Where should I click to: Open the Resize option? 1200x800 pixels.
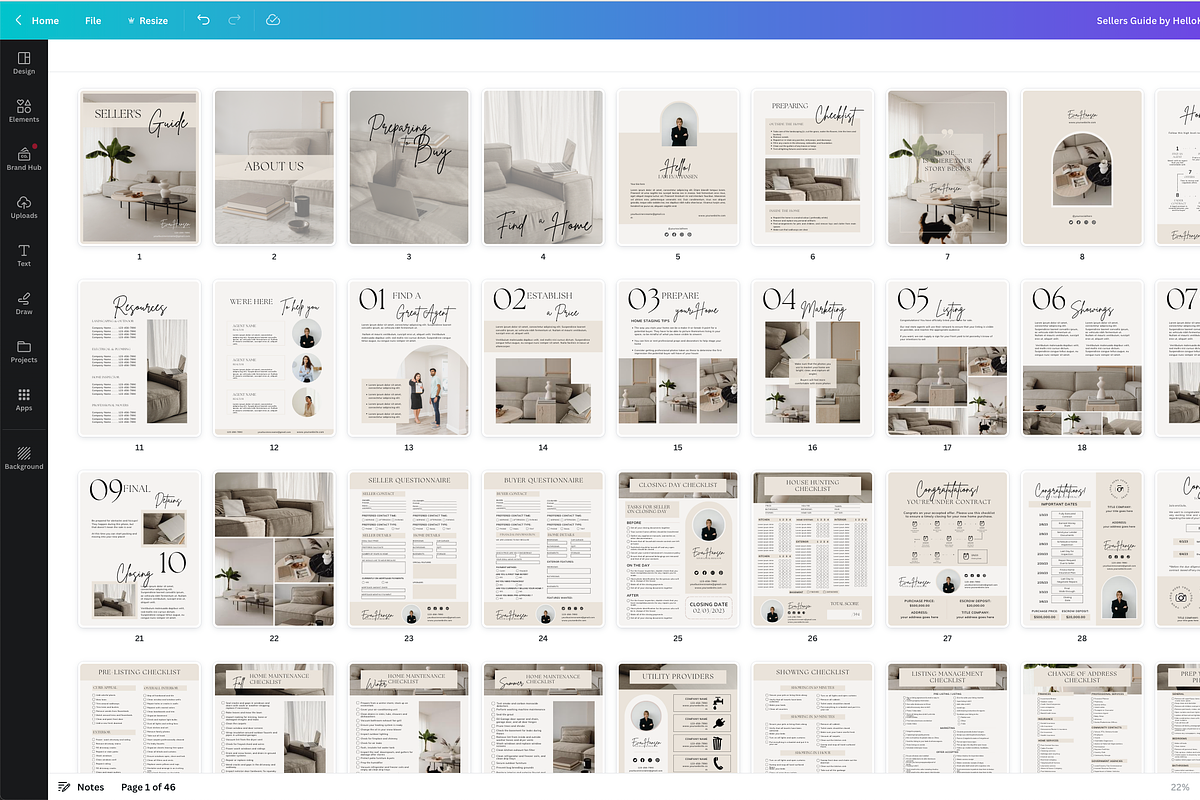tap(147, 20)
